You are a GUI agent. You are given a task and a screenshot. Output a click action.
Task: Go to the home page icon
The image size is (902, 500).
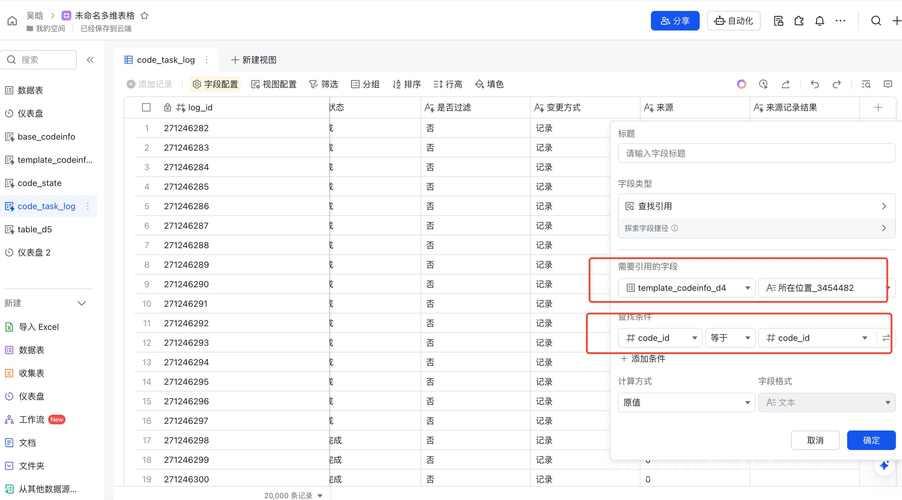point(12,21)
